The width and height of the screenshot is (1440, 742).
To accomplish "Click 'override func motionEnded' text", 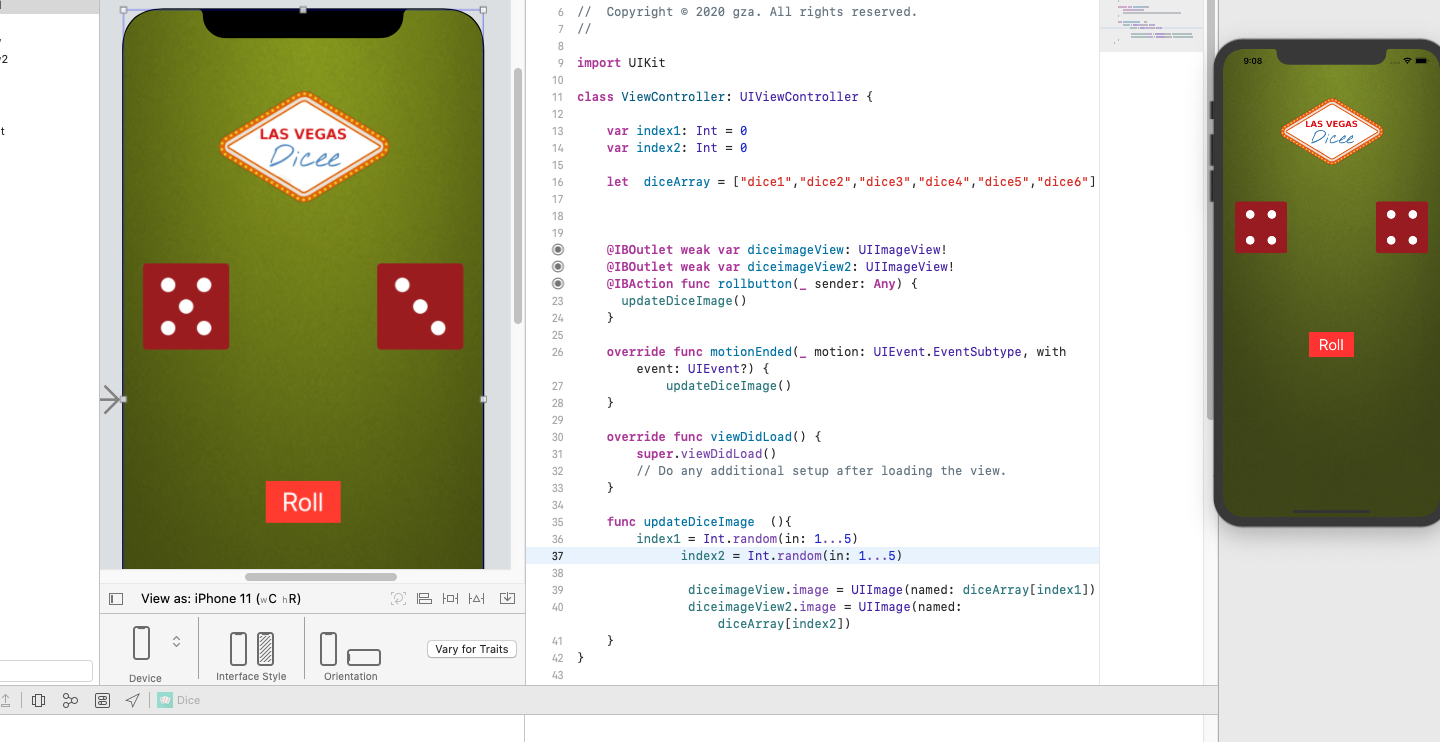I will click(699, 352).
